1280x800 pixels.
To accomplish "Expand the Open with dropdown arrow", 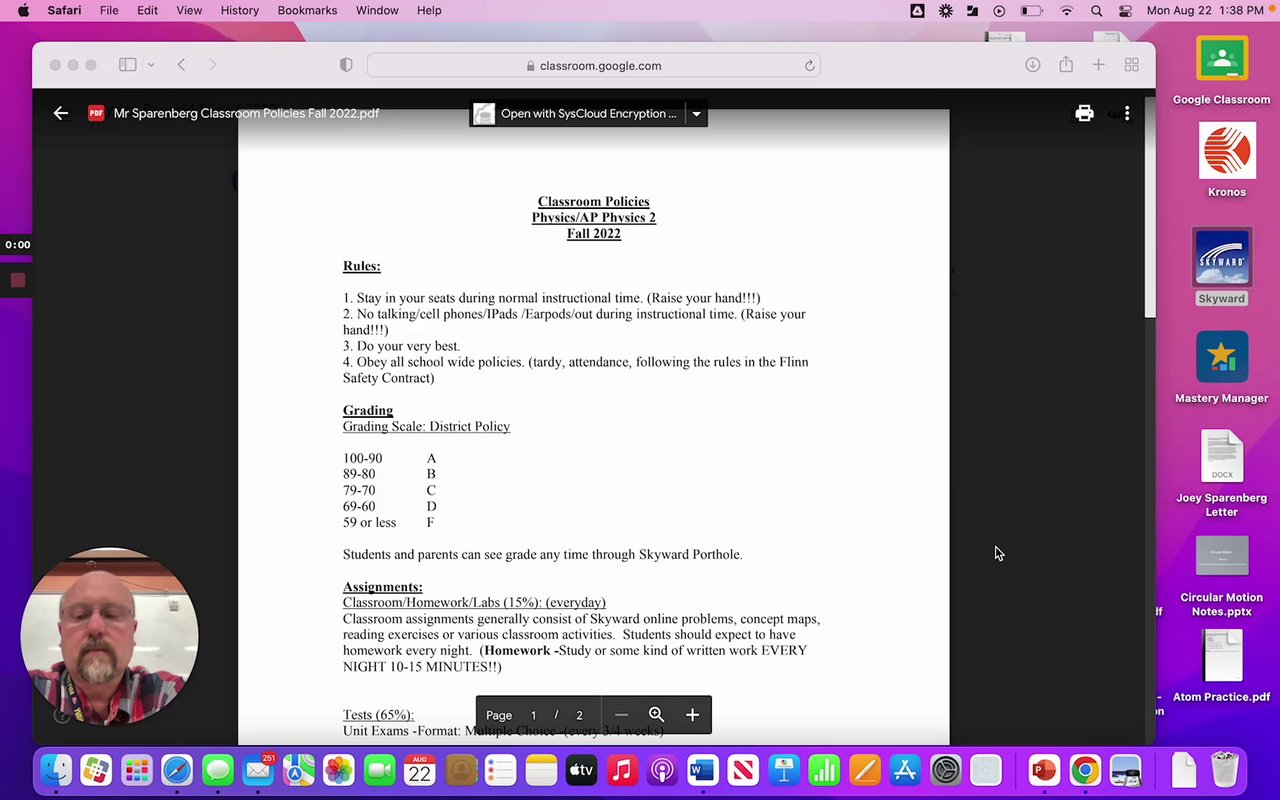I will click(x=696, y=113).
